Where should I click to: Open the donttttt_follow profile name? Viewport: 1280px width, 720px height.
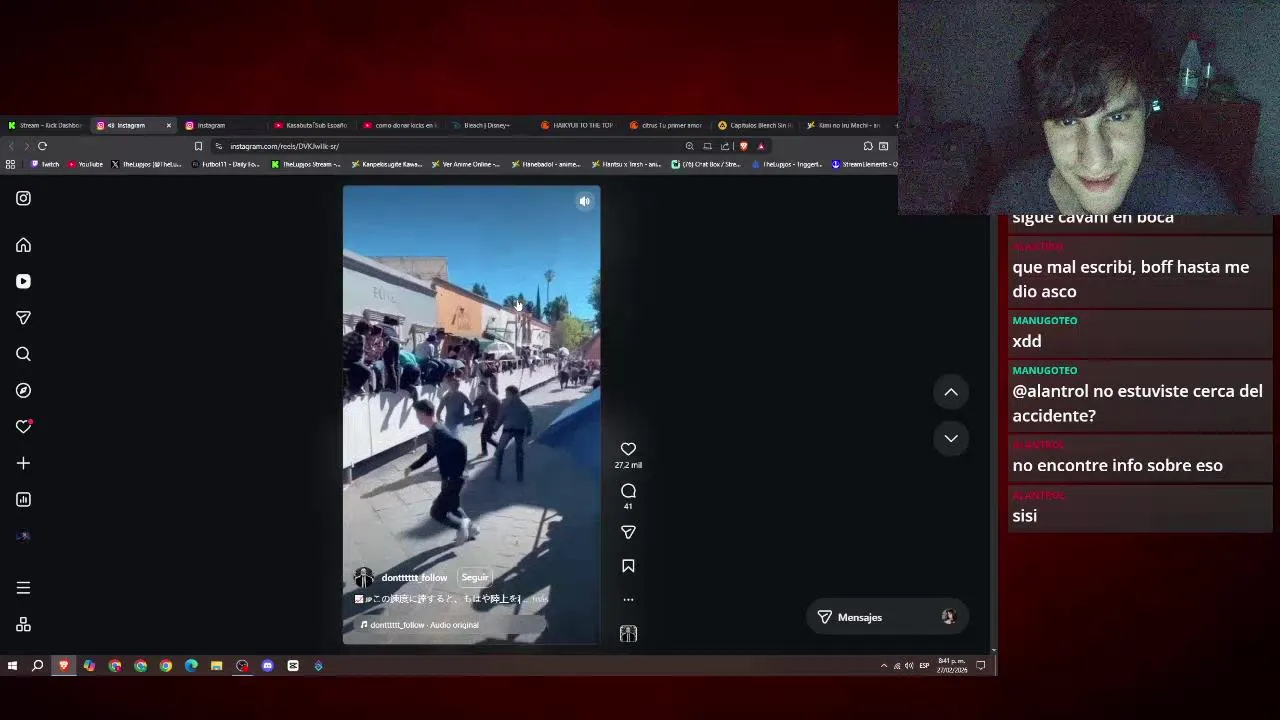pos(414,578)
